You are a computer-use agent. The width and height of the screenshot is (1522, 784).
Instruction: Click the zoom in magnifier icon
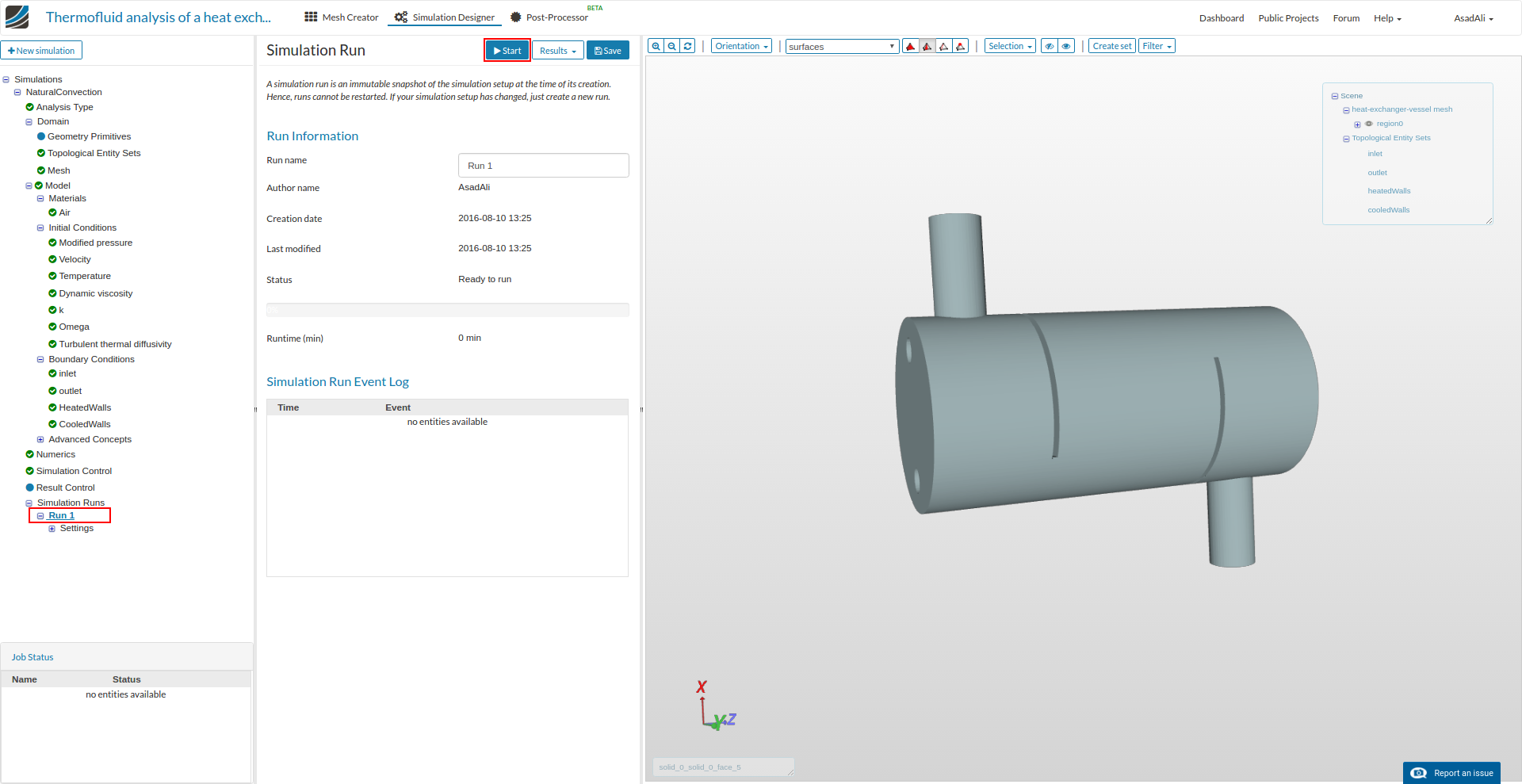656,46
